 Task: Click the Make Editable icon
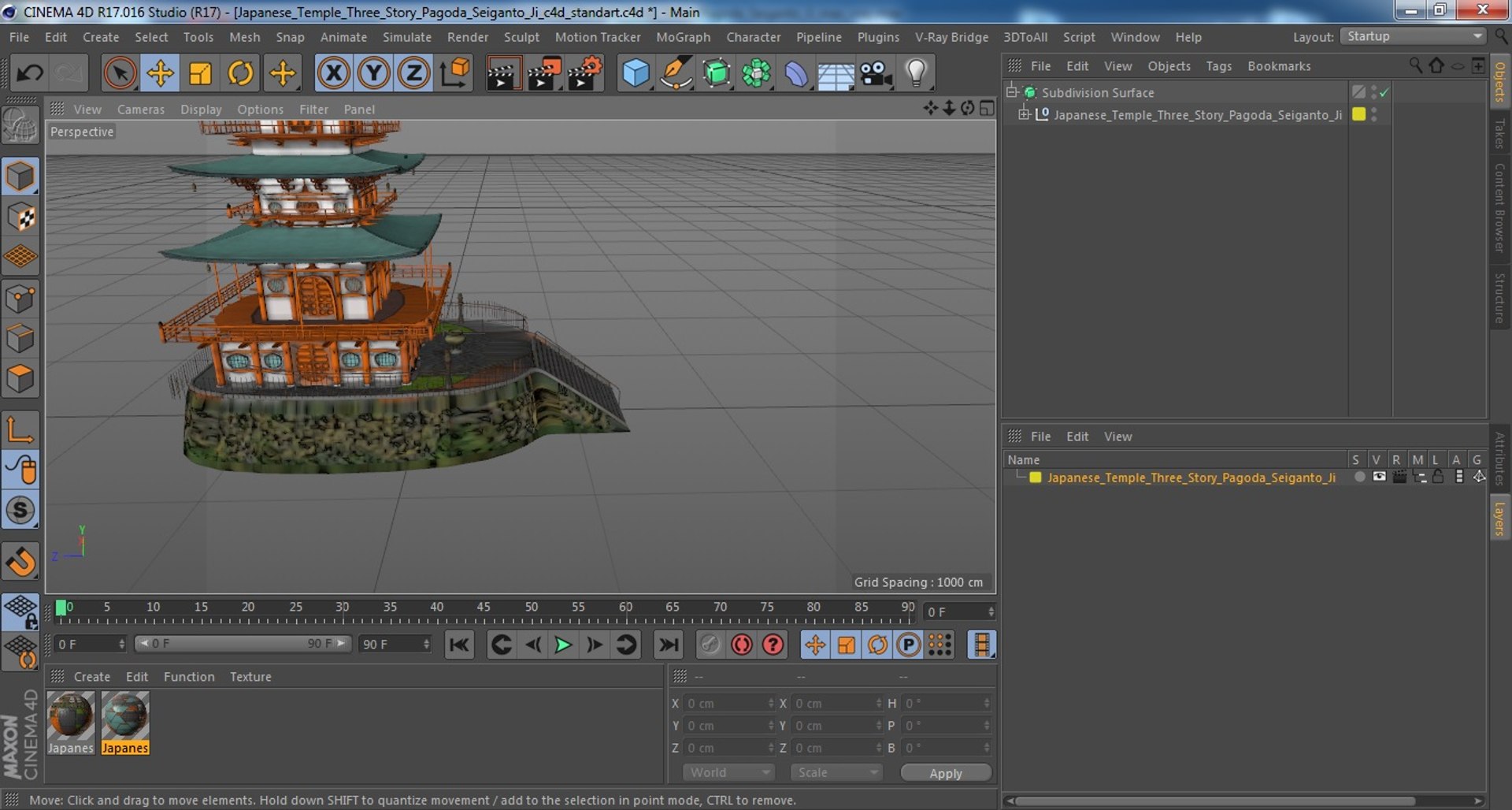[x=20, y=125]
